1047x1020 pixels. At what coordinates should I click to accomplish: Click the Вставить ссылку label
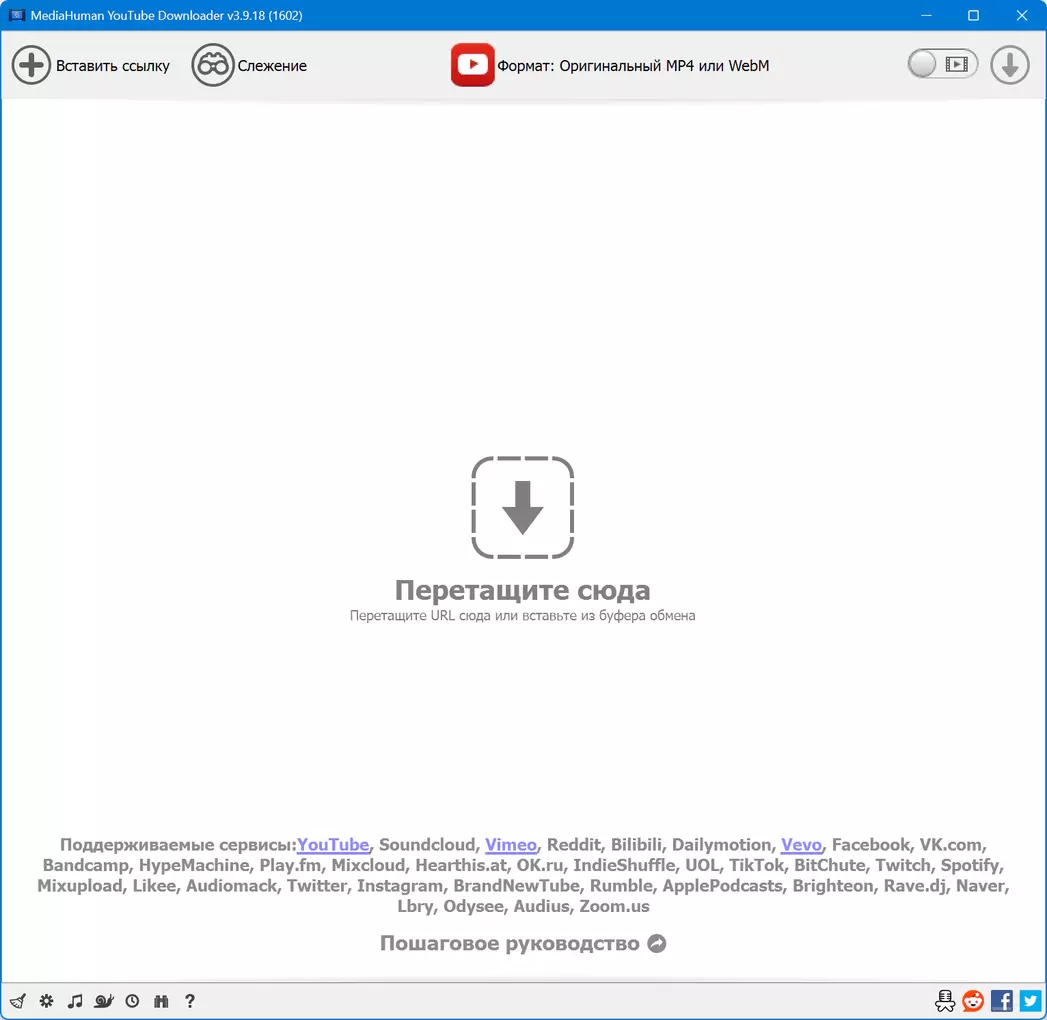point(113,65)
